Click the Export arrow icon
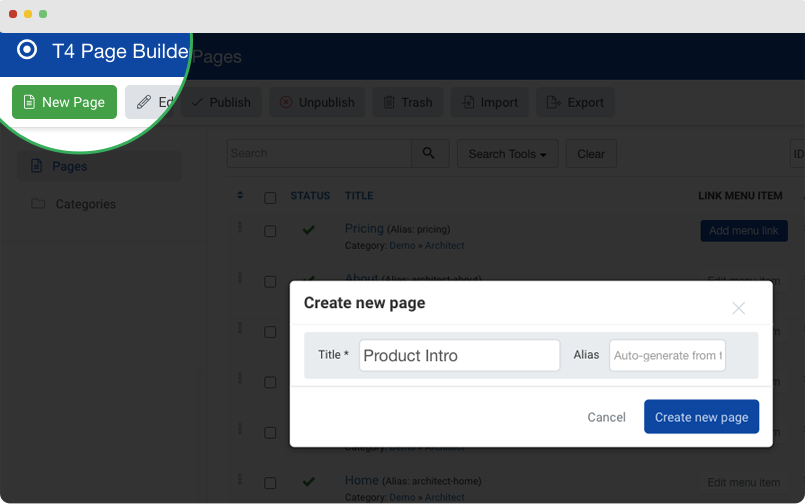The height and width of the screenshot is (504, 805). click(x=553, y=102)
